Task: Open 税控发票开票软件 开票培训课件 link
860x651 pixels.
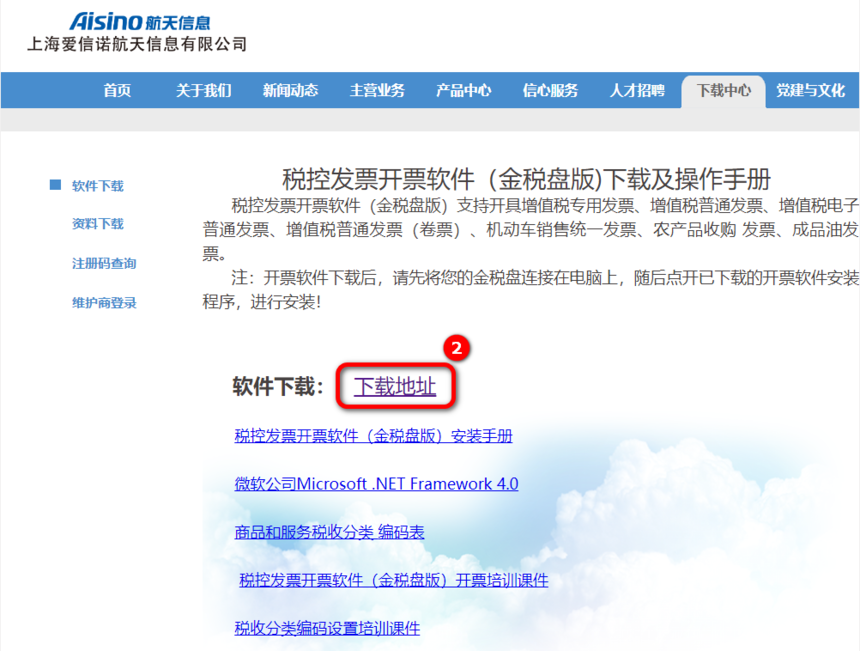Action: tap(394, 580)
